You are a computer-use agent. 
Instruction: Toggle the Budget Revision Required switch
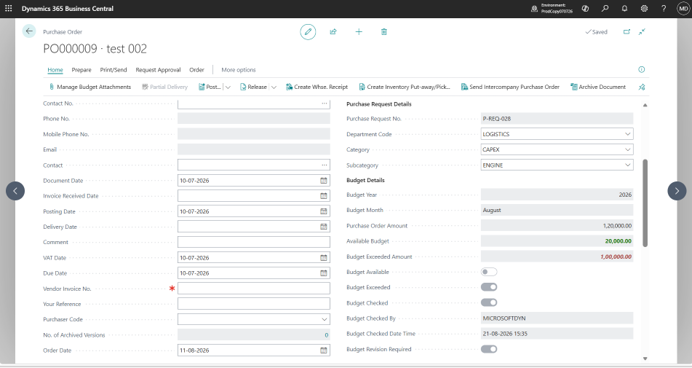pyautogui.click(x=489, y=349)
